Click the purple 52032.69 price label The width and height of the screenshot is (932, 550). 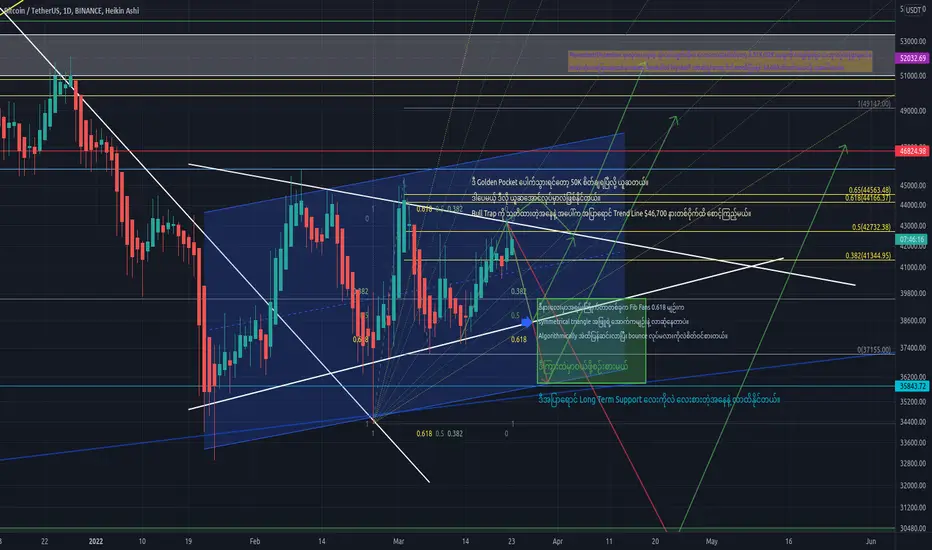click(912, 58)
